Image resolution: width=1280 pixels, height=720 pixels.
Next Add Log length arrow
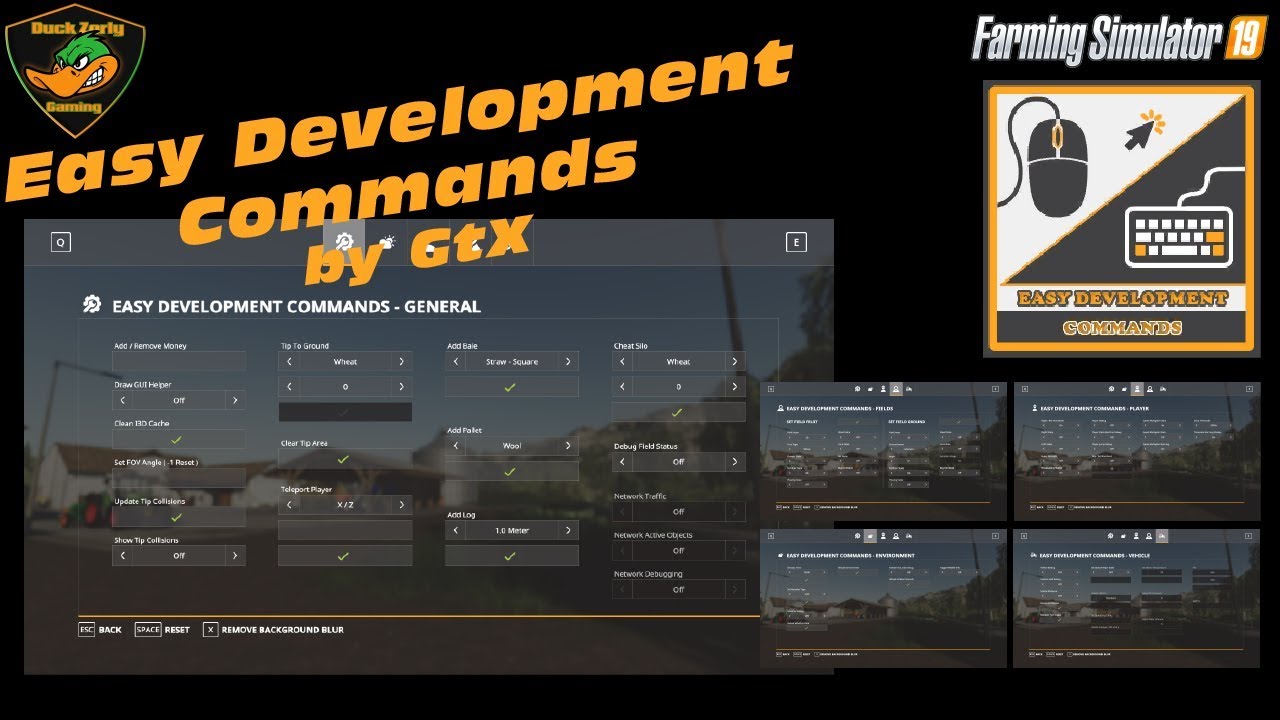pos(568,530)
